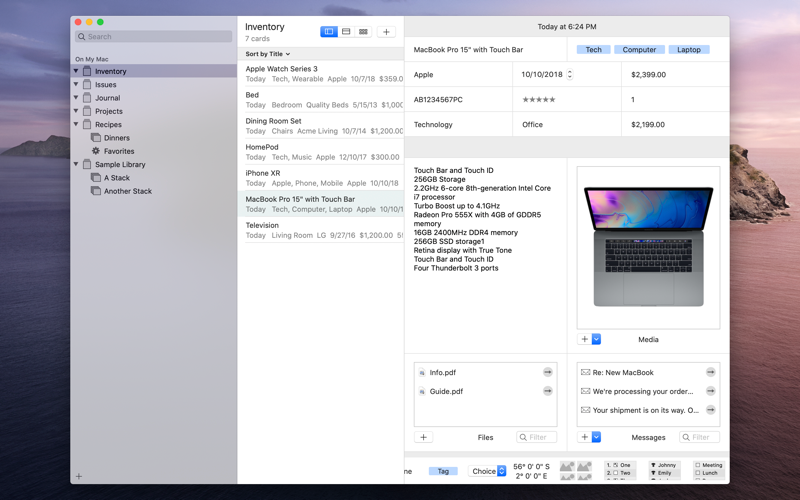
Task: Click the Sample Library icon
Action: point(87,164)
